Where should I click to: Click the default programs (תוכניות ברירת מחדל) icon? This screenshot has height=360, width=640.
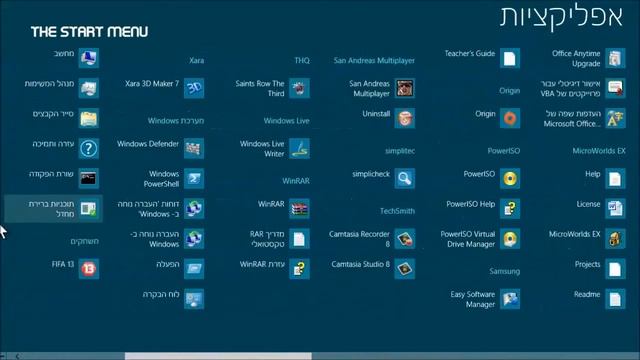[x=89, y=209]
